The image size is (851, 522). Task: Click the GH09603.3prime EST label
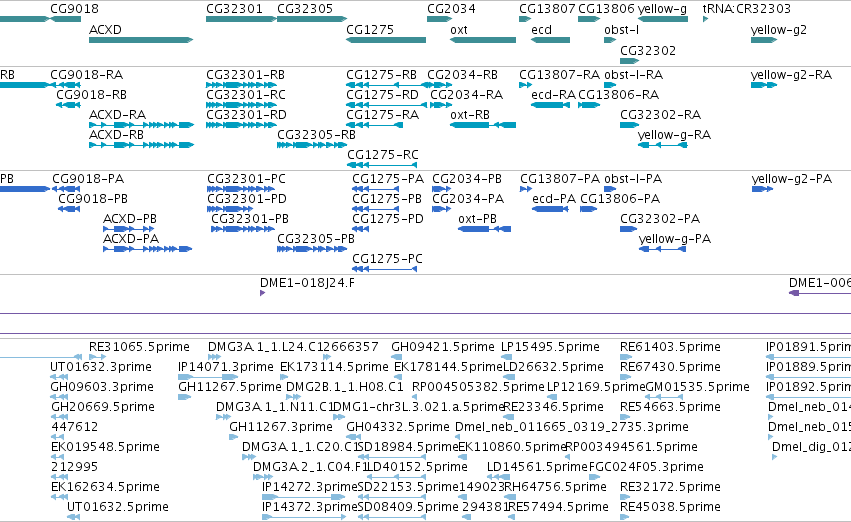[102, 387]
